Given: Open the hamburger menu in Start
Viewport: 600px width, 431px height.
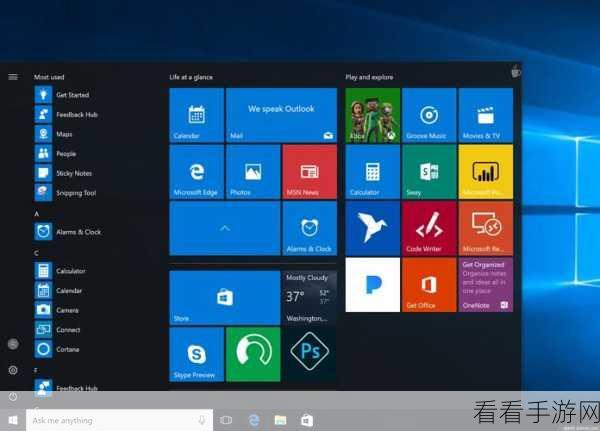Looking at the screenshot, I should coord(13,77).
